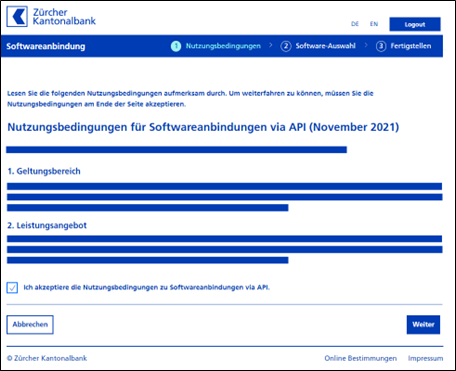Select step 2 Software-Auswahl
Image resolution: width=456 pixels, height=371 pixels.
[318, 46]
